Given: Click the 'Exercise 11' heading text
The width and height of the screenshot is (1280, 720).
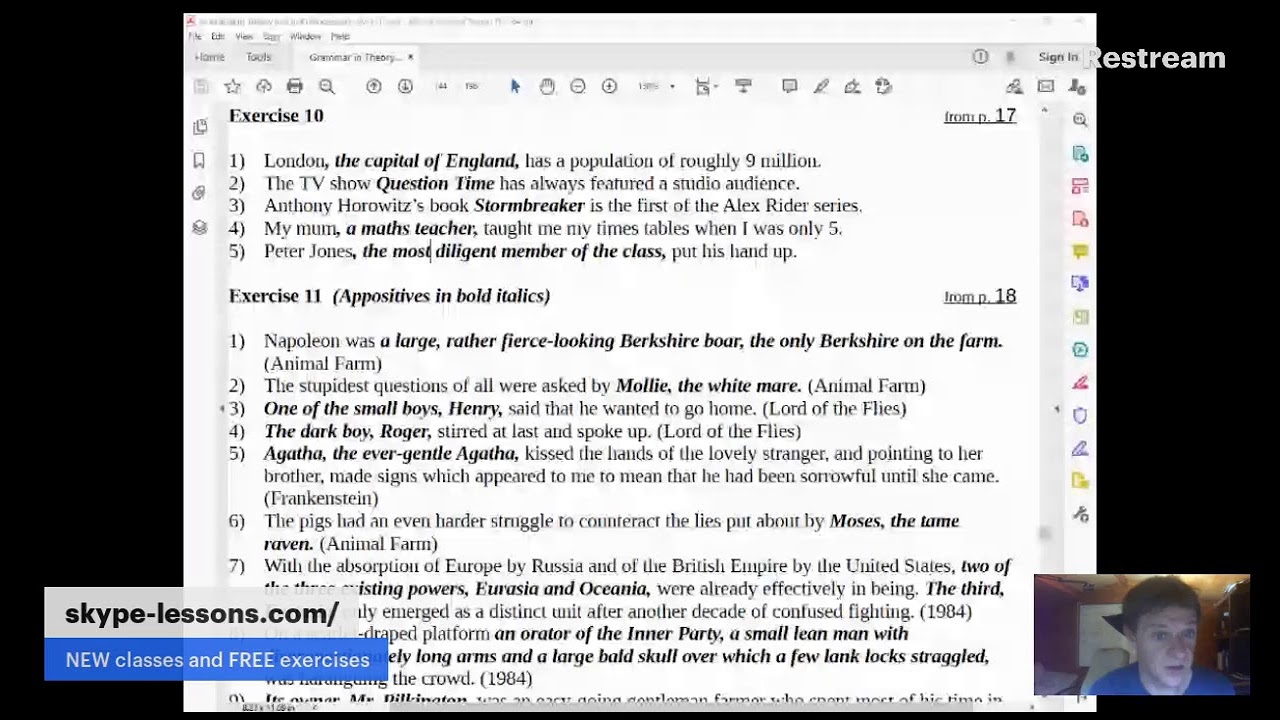Looking at the screenshot, I should point(275,296).
